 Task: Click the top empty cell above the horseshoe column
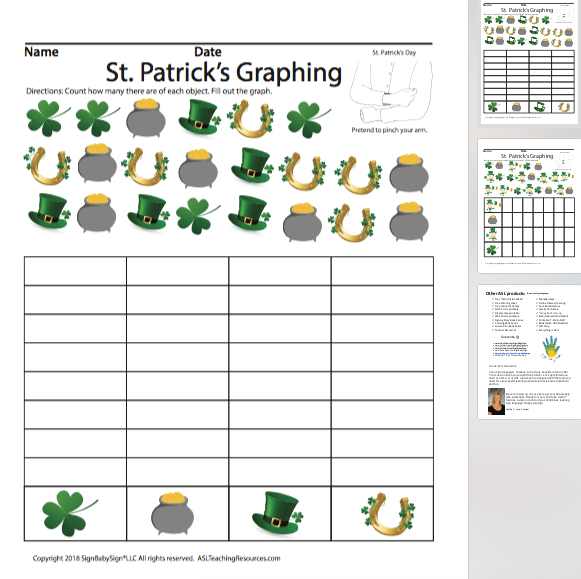[x=382, y=271]
